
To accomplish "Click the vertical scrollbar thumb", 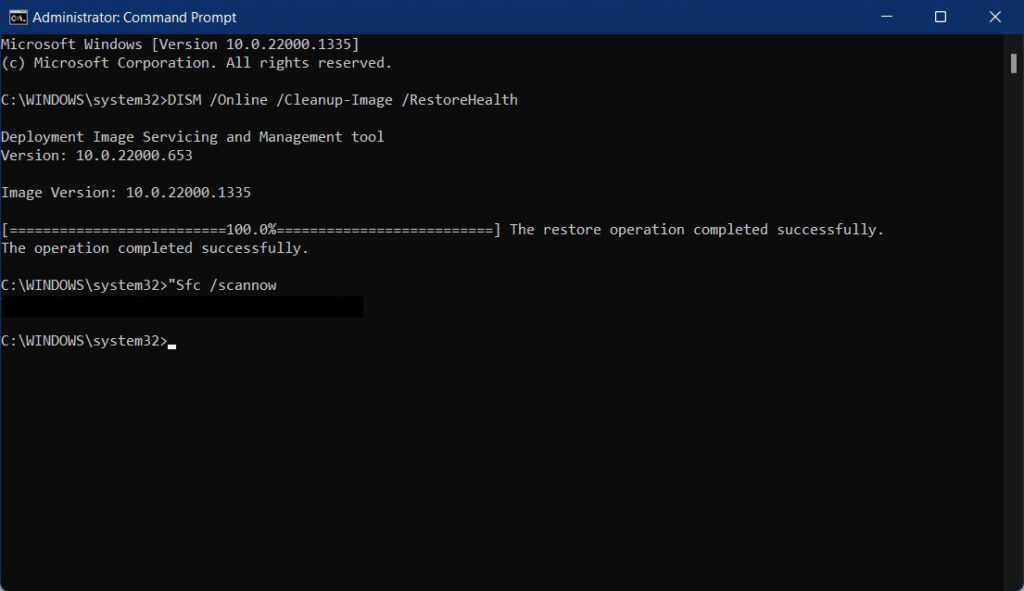I will 1013,63.
